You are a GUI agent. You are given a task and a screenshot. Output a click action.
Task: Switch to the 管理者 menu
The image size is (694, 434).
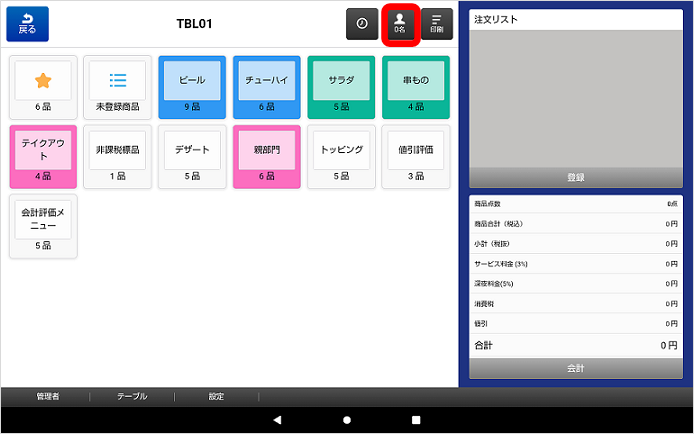(x=47, y=397)
